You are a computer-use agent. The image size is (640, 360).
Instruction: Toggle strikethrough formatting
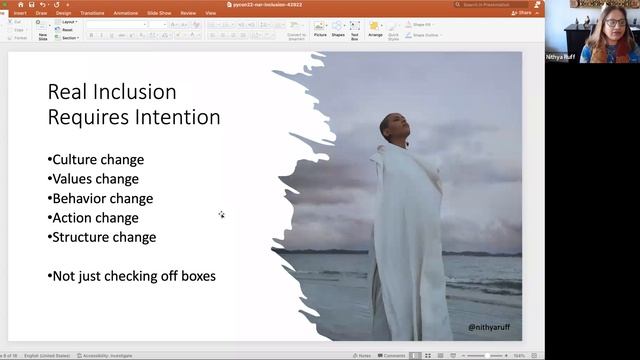(122, 36)
